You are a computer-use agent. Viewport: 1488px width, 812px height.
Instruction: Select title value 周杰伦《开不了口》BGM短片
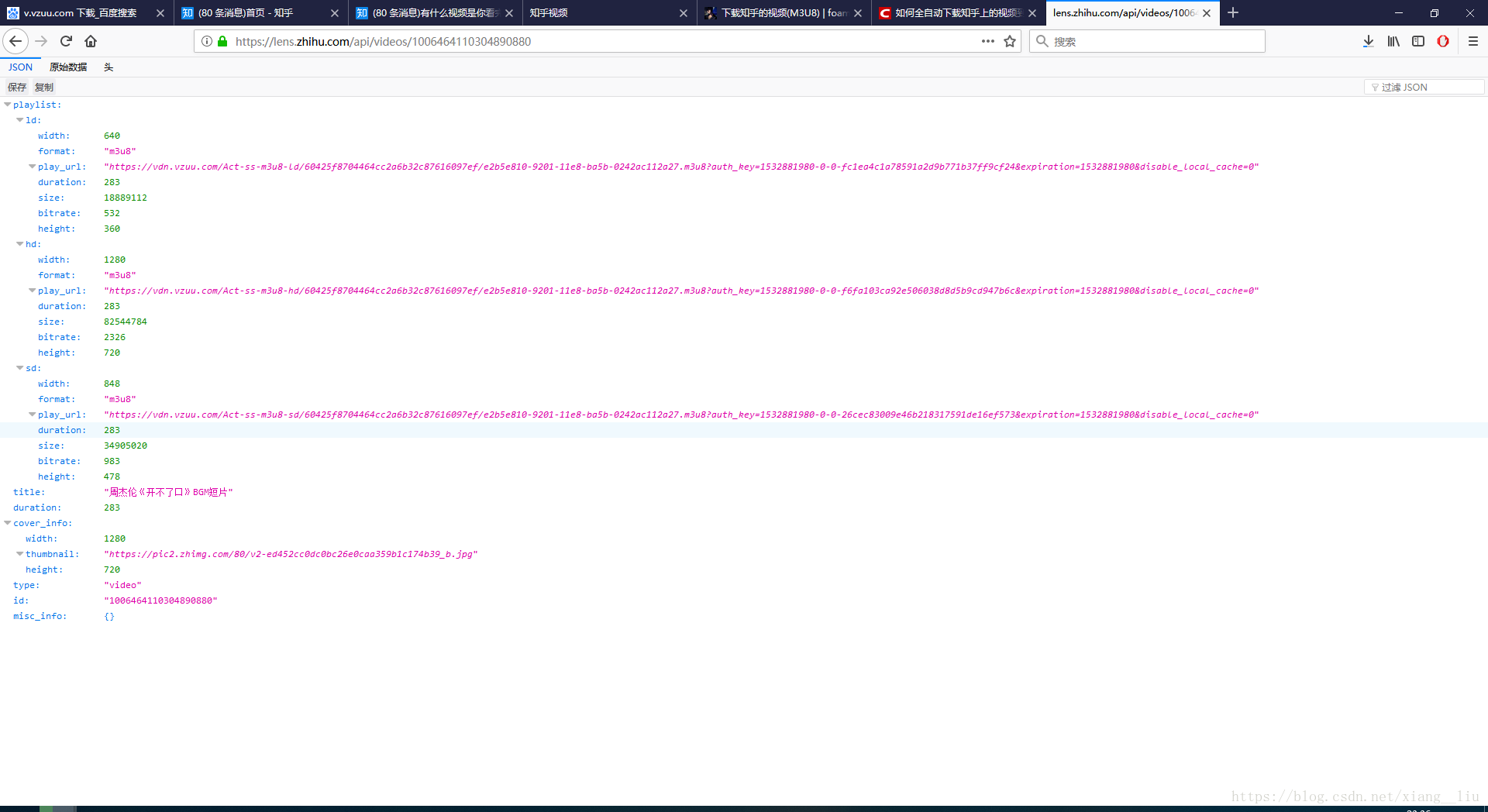point(168,492)
